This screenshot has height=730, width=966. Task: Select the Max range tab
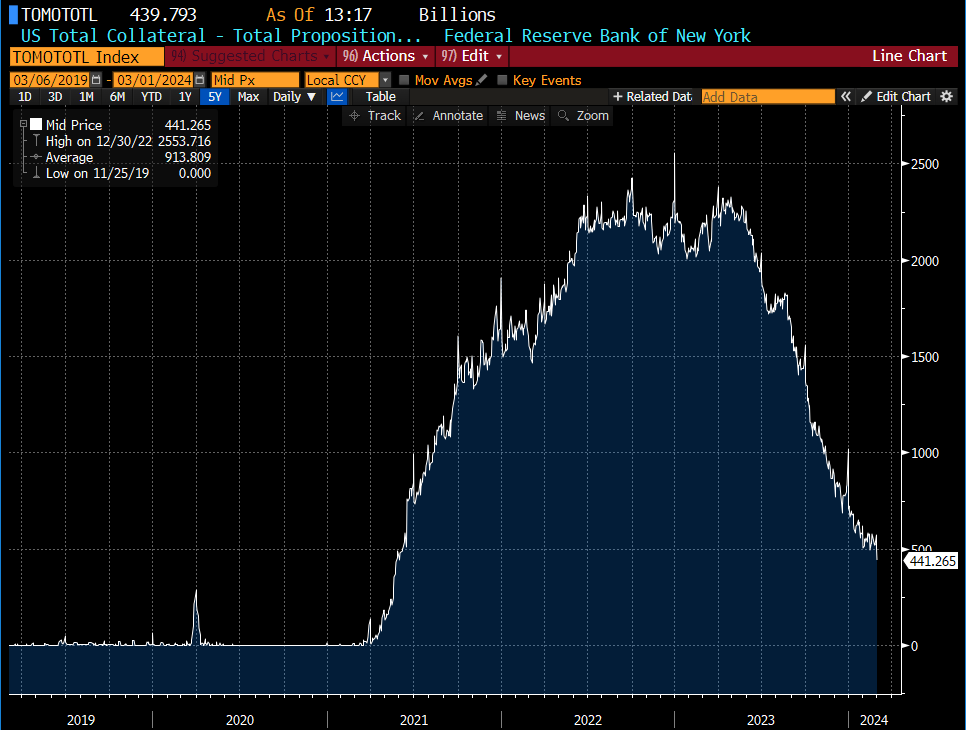point(248,97)
